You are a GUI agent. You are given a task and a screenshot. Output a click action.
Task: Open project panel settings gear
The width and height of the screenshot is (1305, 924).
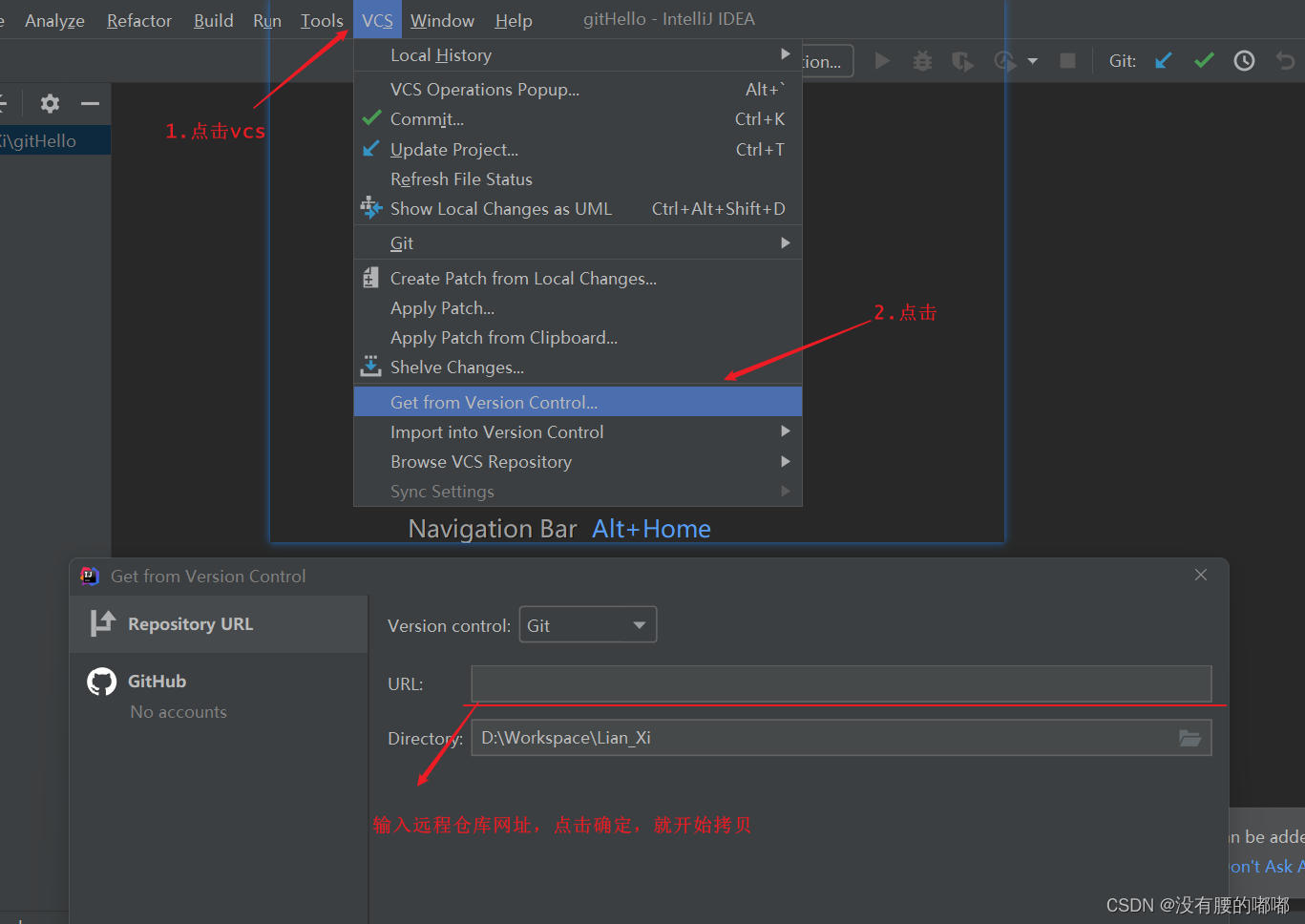(50, 103)
